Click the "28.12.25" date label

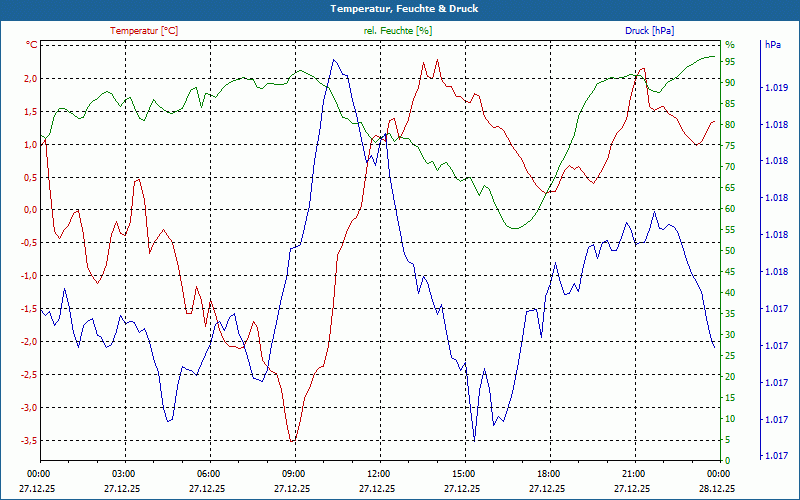tap(717, 488)
